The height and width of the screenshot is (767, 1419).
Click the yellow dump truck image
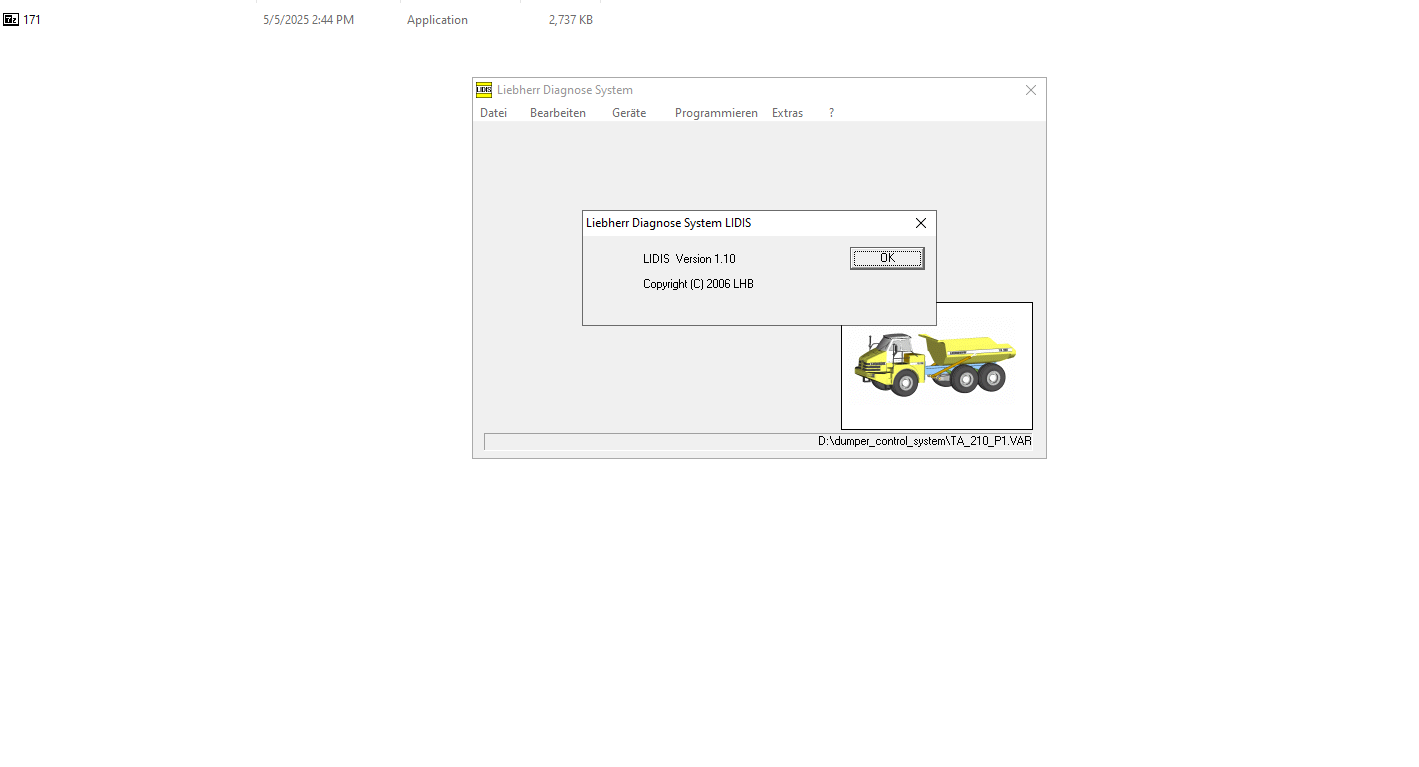coord(936,365)
